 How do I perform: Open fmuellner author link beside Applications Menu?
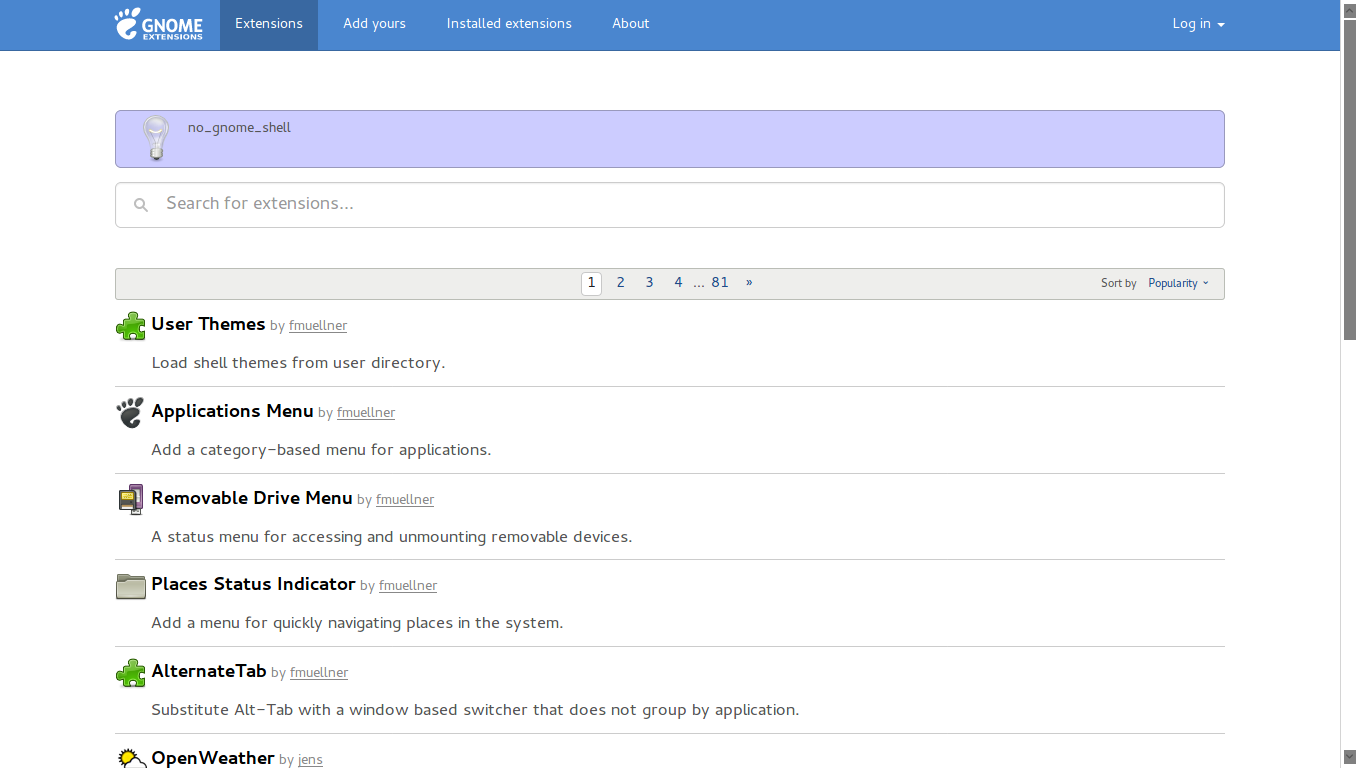(x=366, y=413)
